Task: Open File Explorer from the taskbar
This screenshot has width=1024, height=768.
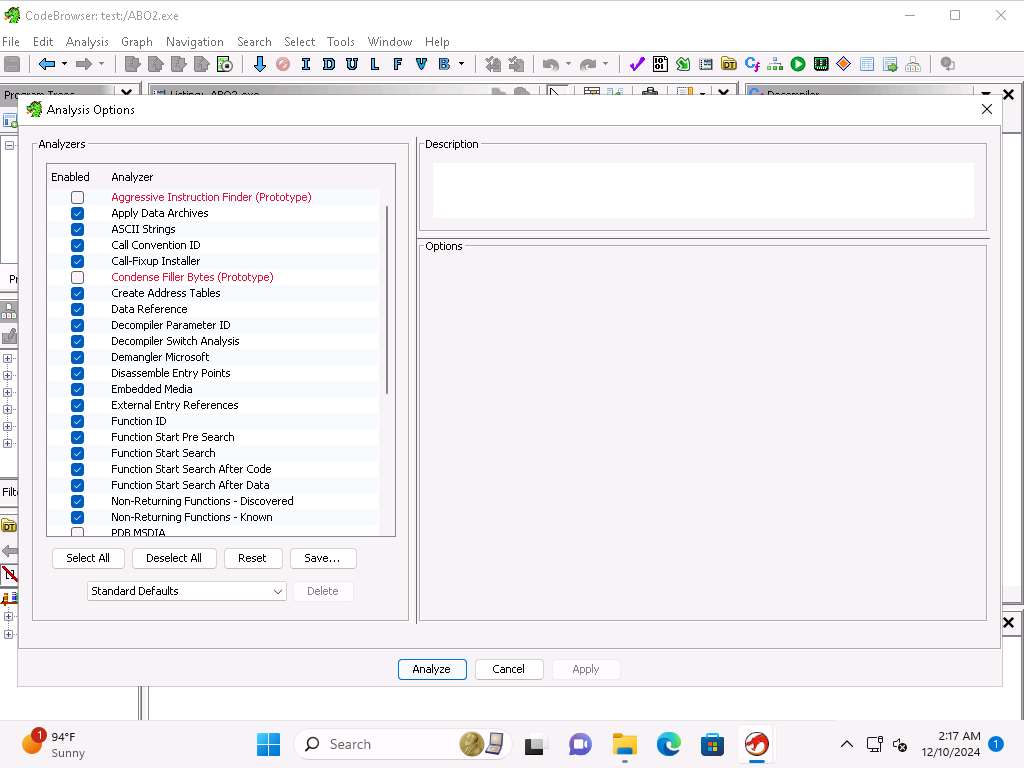Action: click(625, 744)
